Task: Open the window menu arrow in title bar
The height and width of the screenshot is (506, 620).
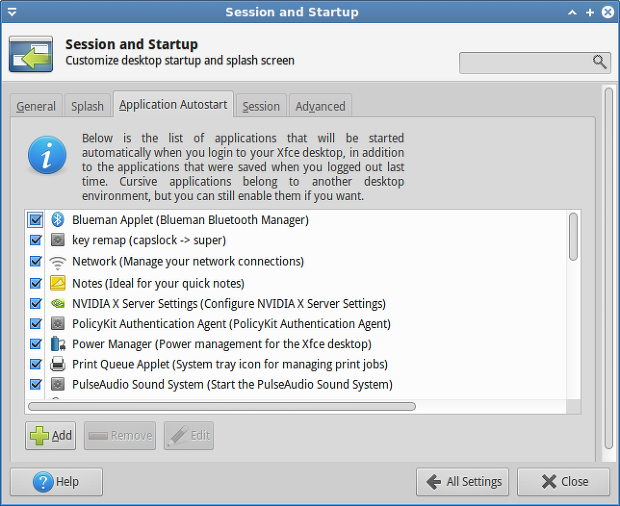Action: [12, 12]
